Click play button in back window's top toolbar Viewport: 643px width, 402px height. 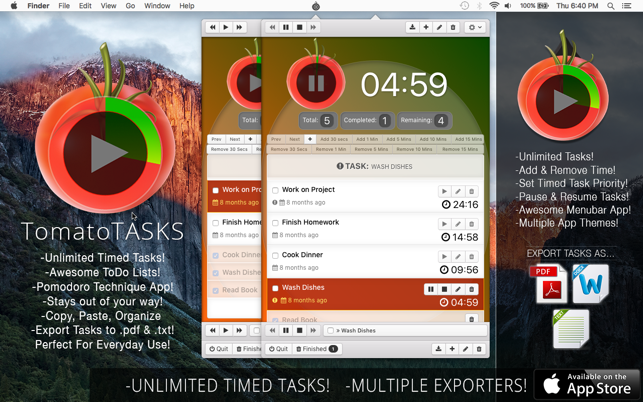[226, 27]
